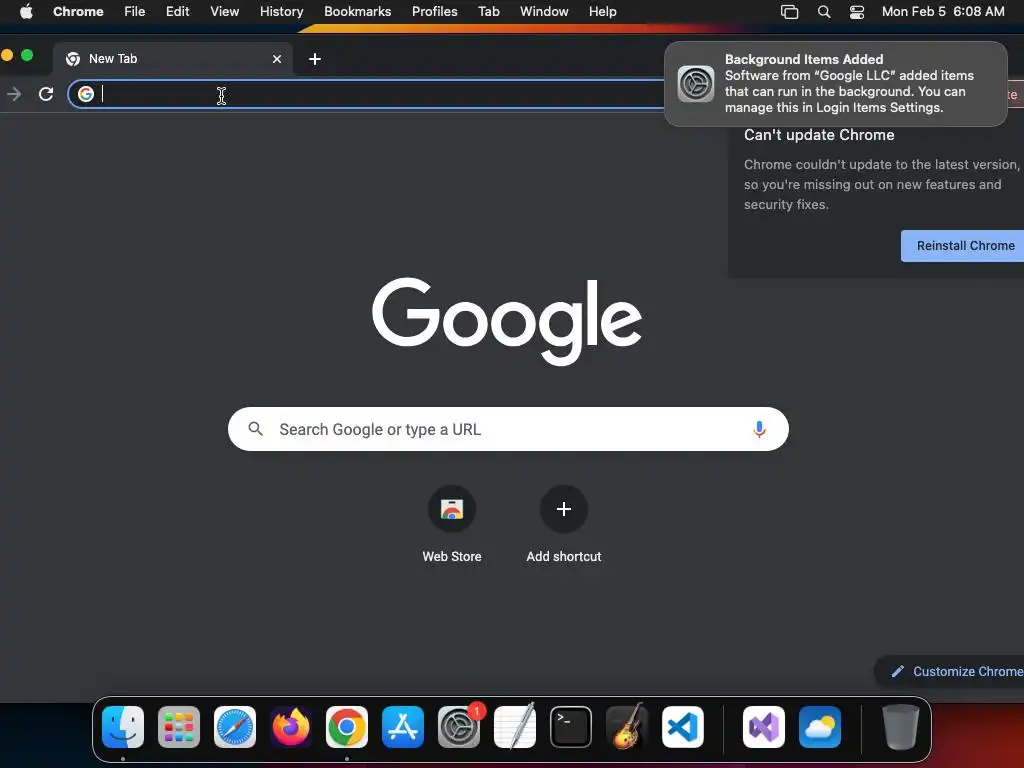Click the reload page icon
1024x768 pixels.
(x=46, y=94)
